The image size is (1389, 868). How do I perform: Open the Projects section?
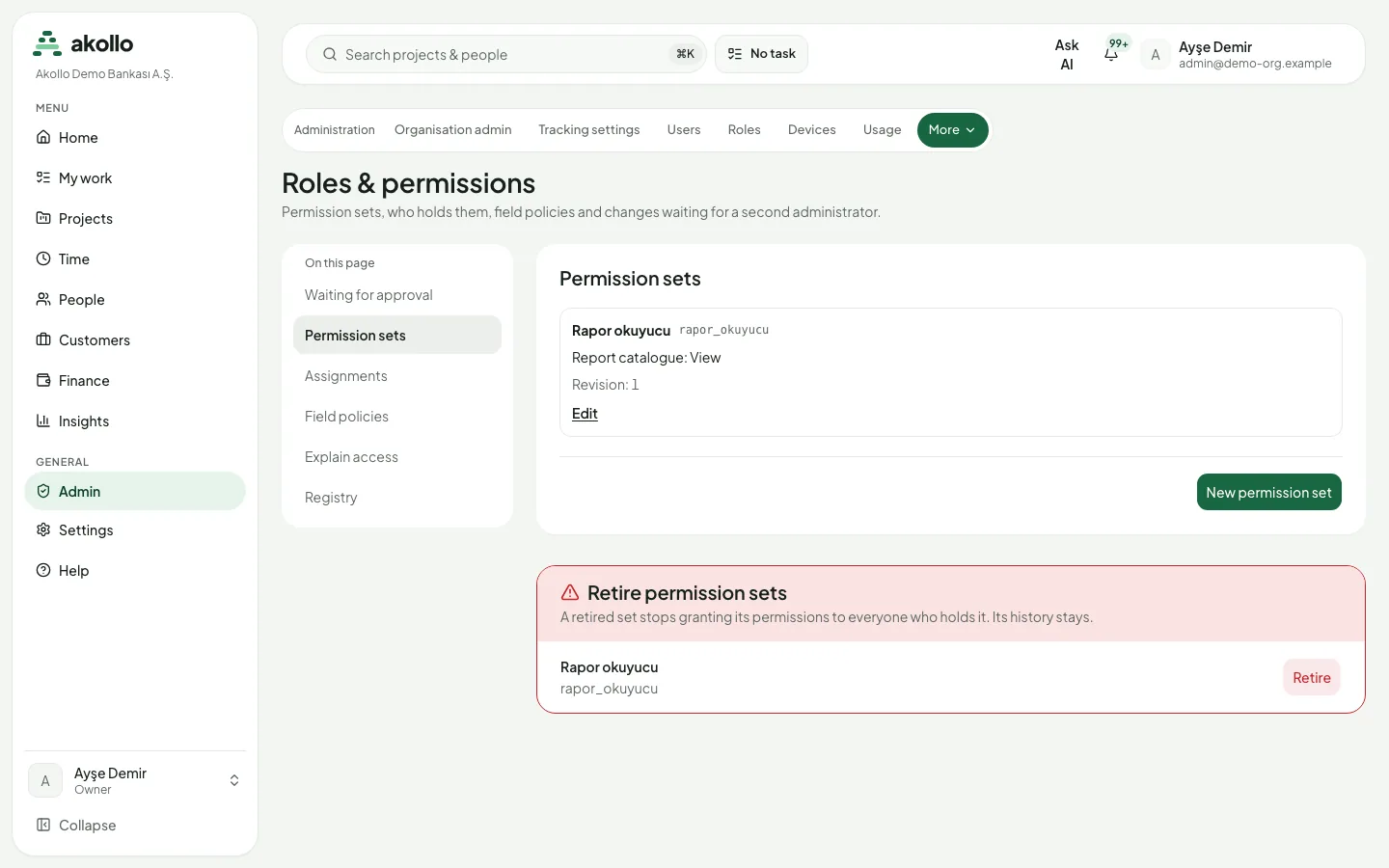[x=135, y=219]
